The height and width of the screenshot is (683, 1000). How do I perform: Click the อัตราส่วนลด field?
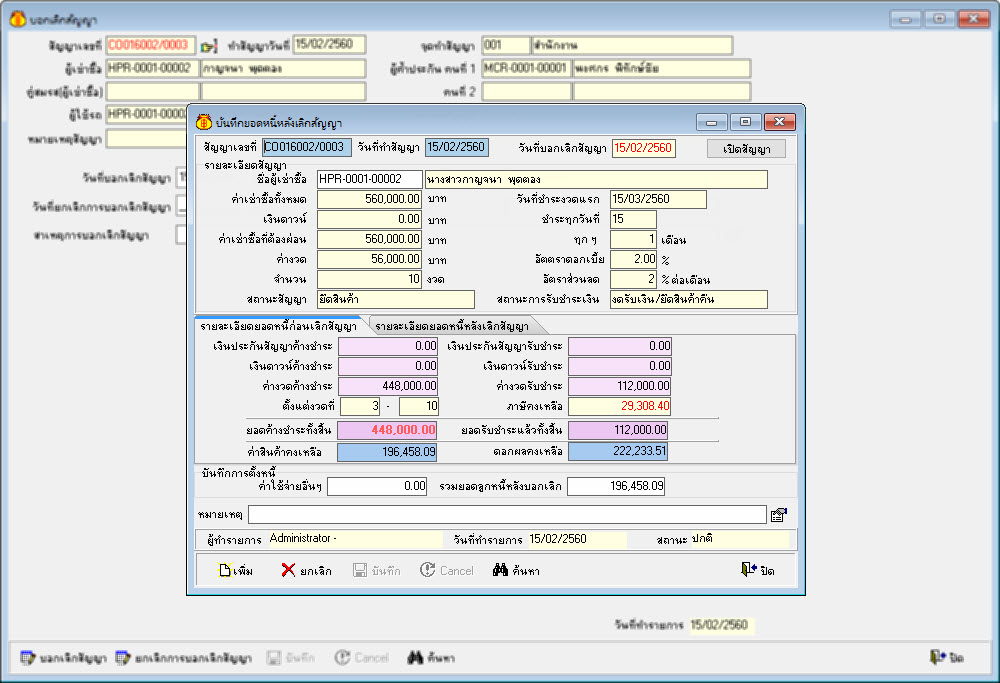coord(633,279)
